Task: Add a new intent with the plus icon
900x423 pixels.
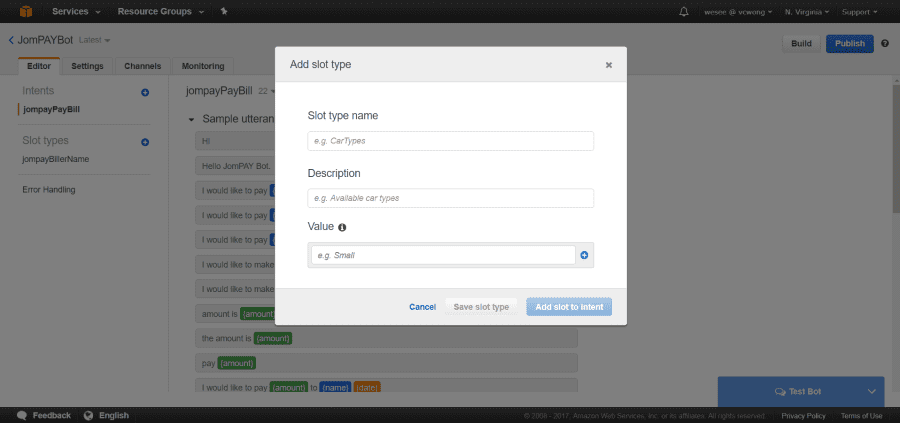Action: click(x=145, y=92)
